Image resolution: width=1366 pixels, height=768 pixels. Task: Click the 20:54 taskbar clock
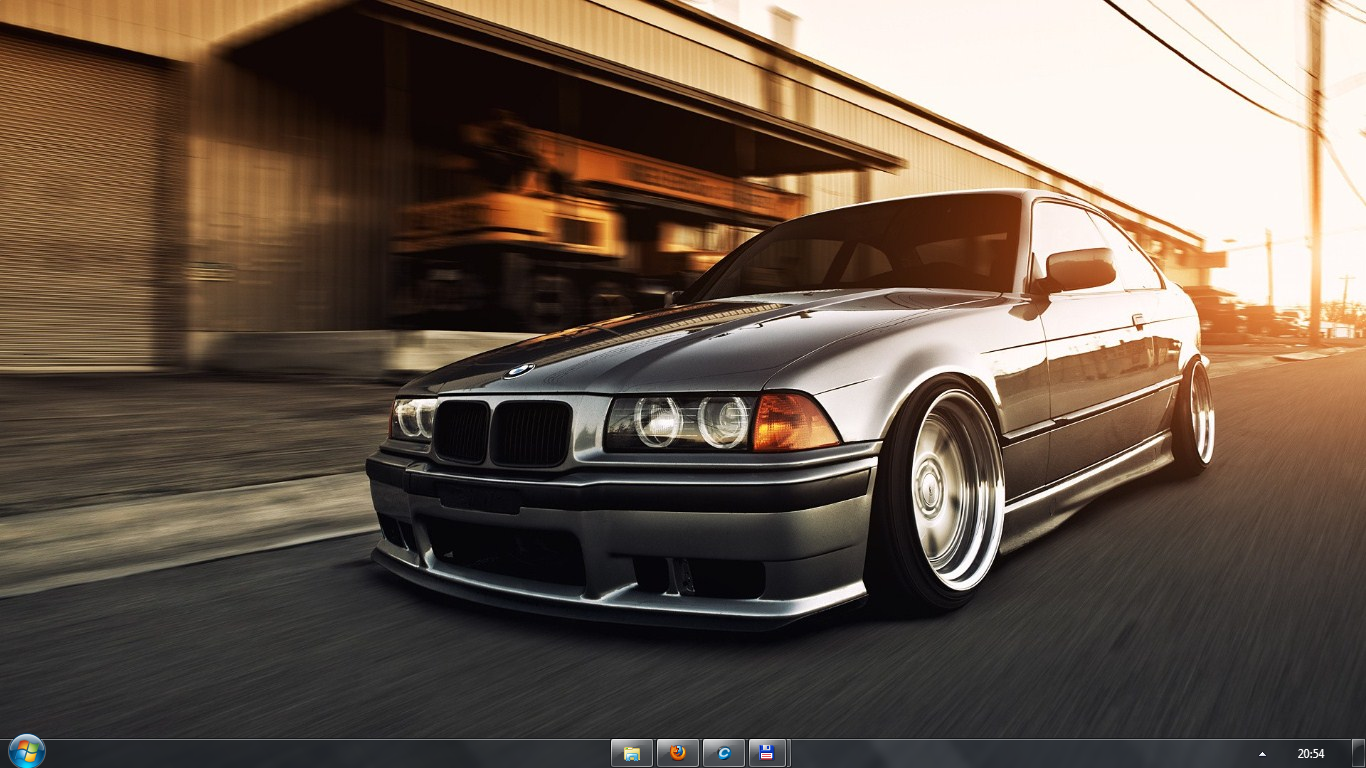click(1310, 754)
